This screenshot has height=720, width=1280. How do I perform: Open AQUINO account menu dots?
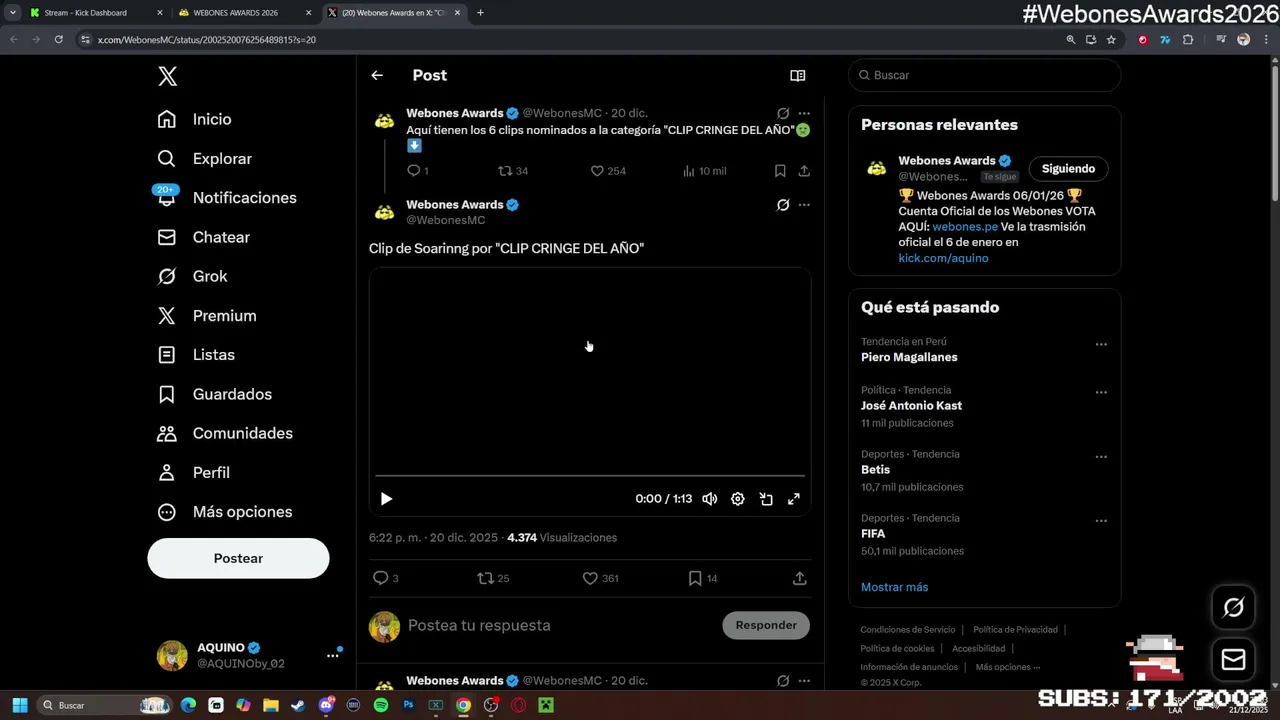[x=332, y=656]
